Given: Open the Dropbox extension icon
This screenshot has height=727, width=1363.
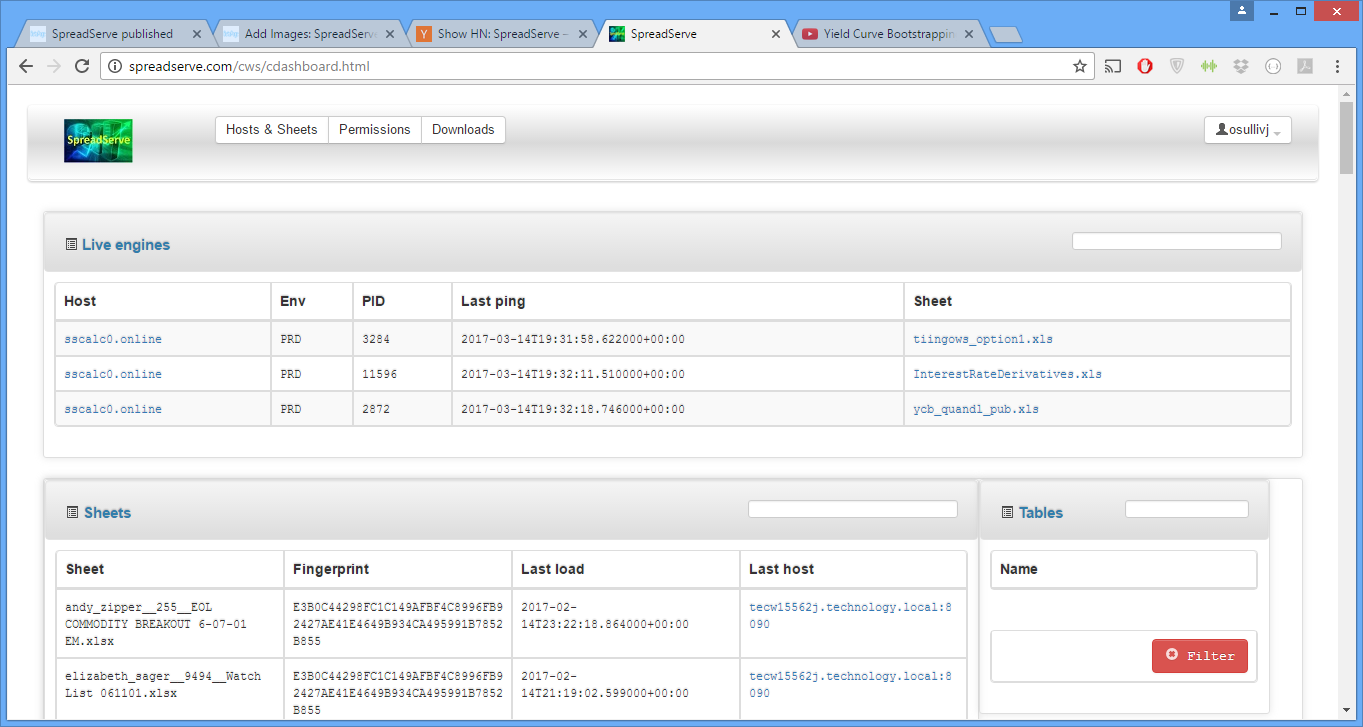Looking at the screenshot, I should pyautogui.click(x=1241, y=66).
